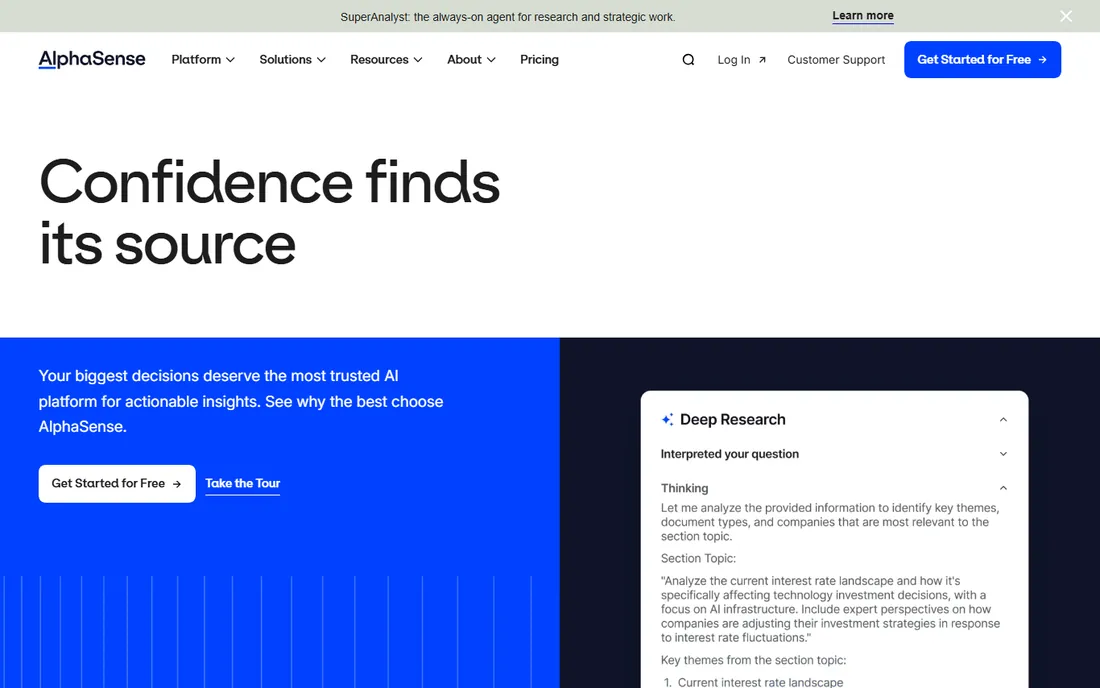
Task: Go to the Pricing page
Action: (x=539, y=60)
